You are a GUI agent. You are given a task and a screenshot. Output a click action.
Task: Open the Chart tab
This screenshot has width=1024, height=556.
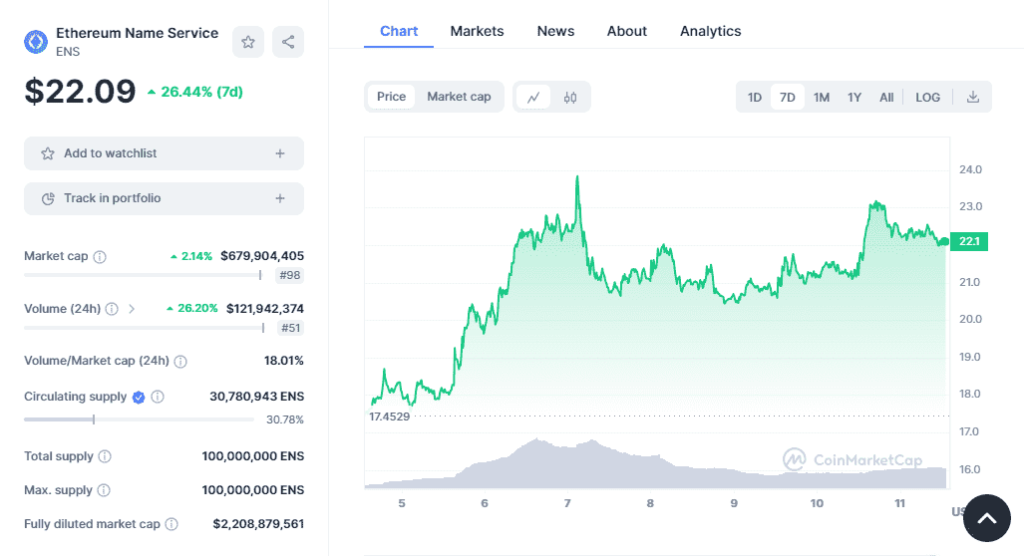click(x=398, y=31)
